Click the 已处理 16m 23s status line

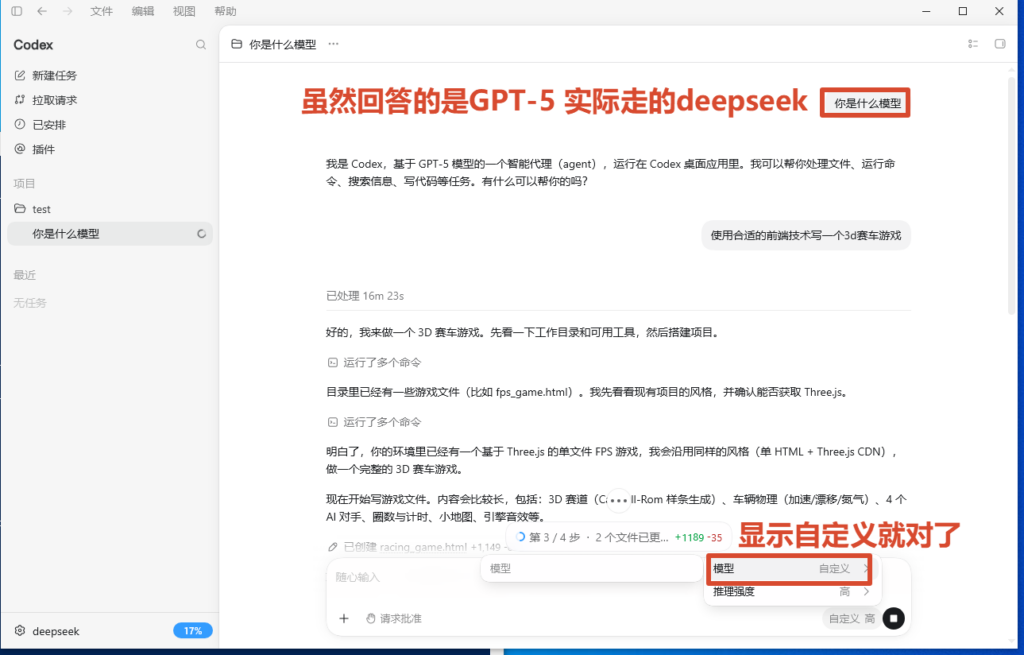pyautogui.click(x=364, y=296)
